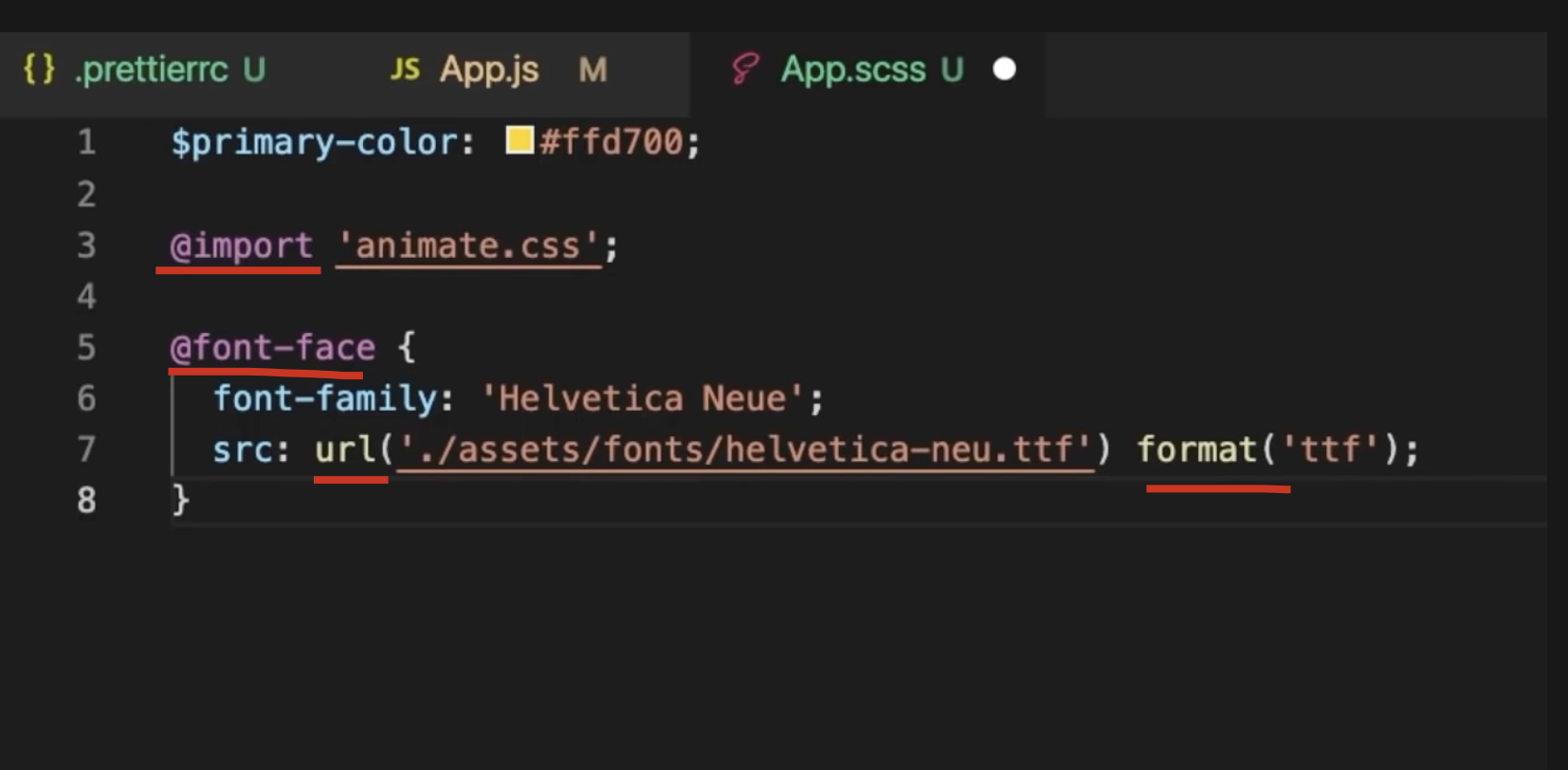Select line 5 via its line number
Viewport: 1568px width, 770px height.
(86, 347)
